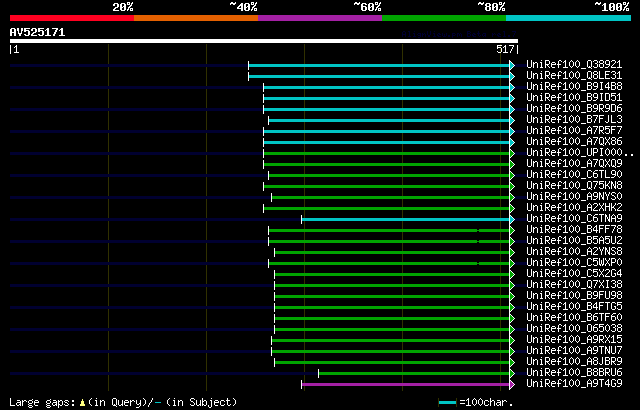The height and width of the screenshot is (410, 640).
Task: Open the UniRef100_A9NYS0 label
Action: 574,197
